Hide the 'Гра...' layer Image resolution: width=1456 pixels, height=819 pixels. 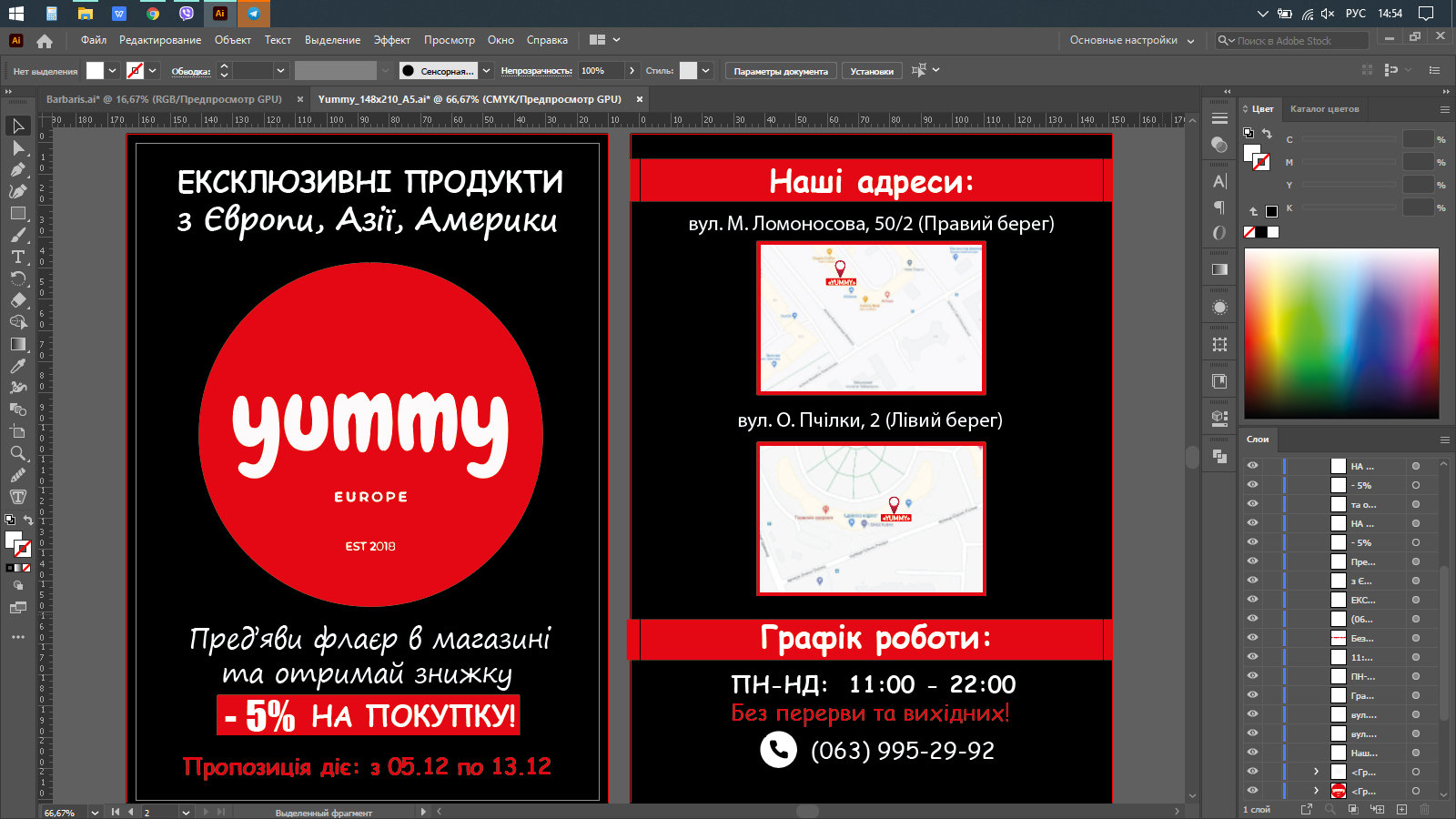tap(1253, 695)
